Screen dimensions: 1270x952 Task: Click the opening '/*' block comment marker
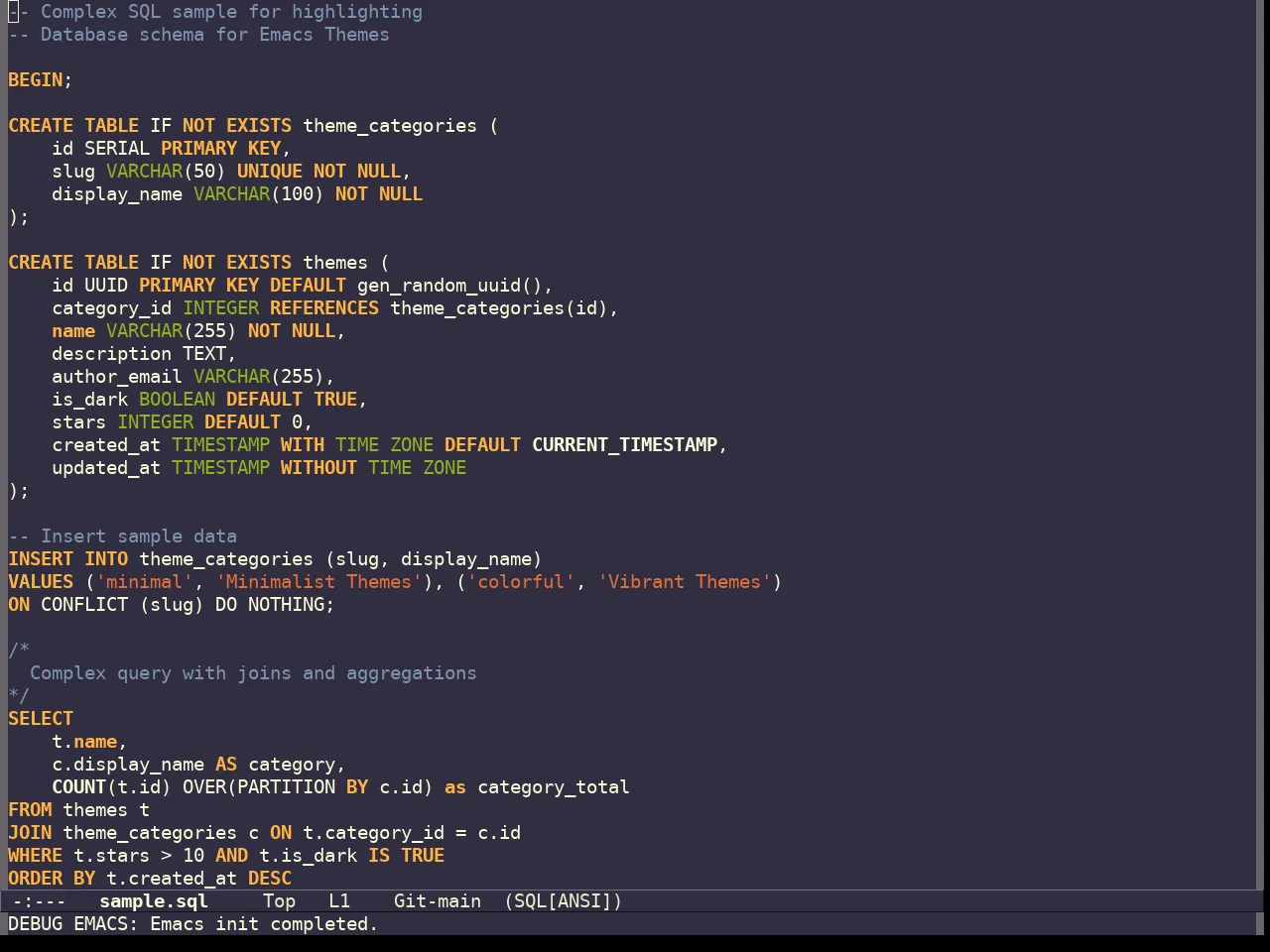point(19,651)
